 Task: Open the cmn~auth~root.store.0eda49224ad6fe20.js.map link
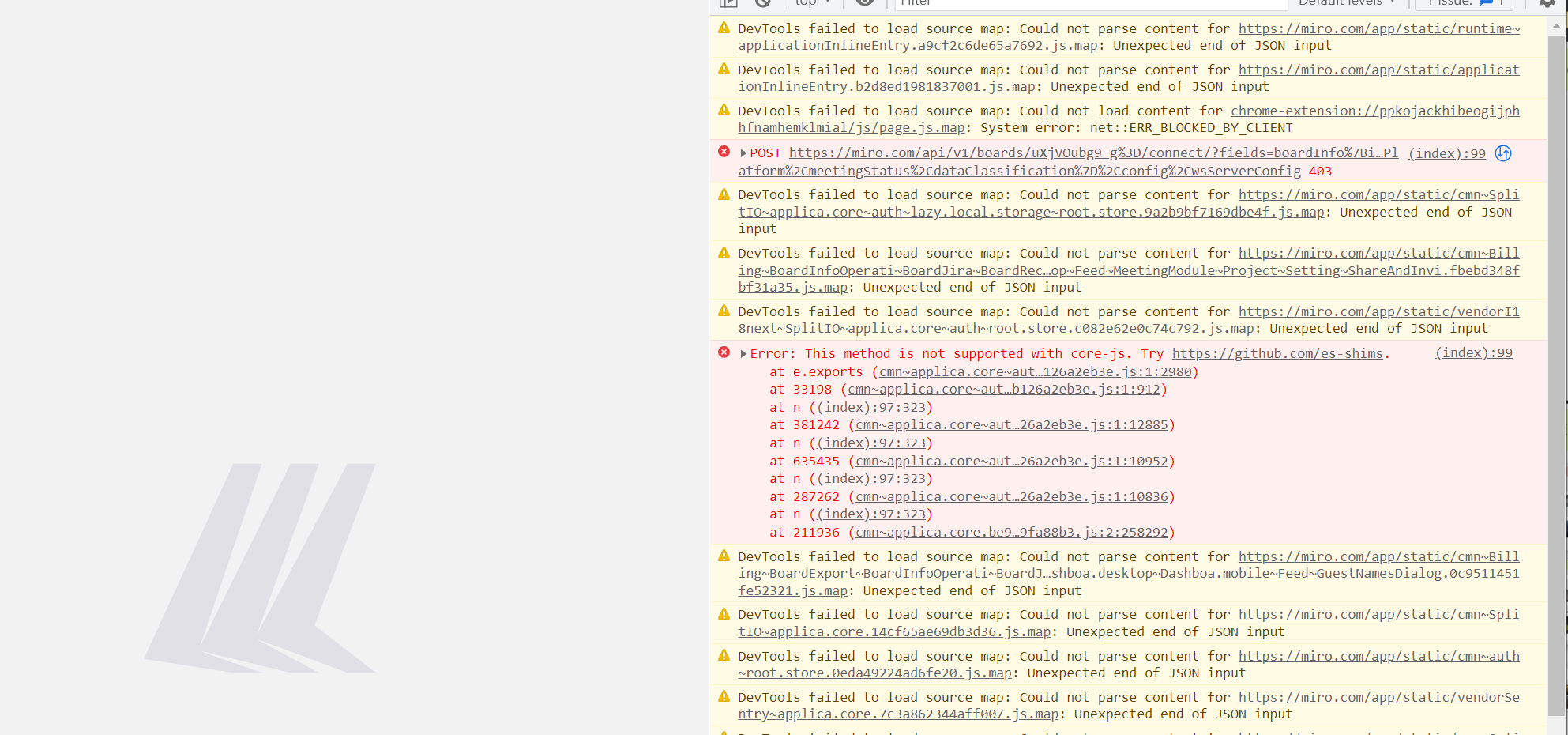click(1129, 665)
